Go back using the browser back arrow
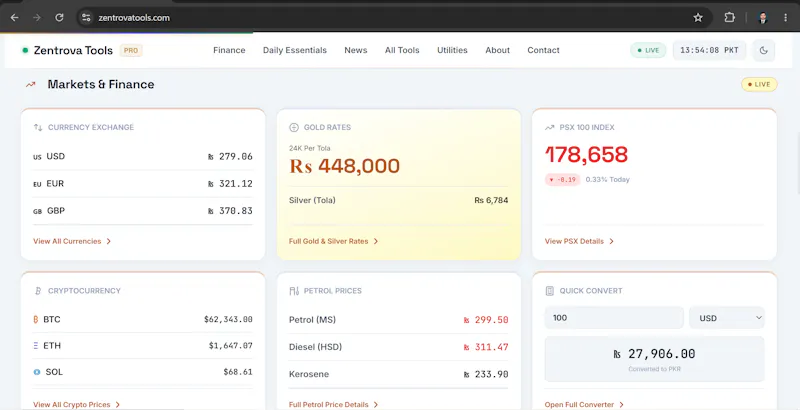 pyautogui.click(x=14, y=18)
